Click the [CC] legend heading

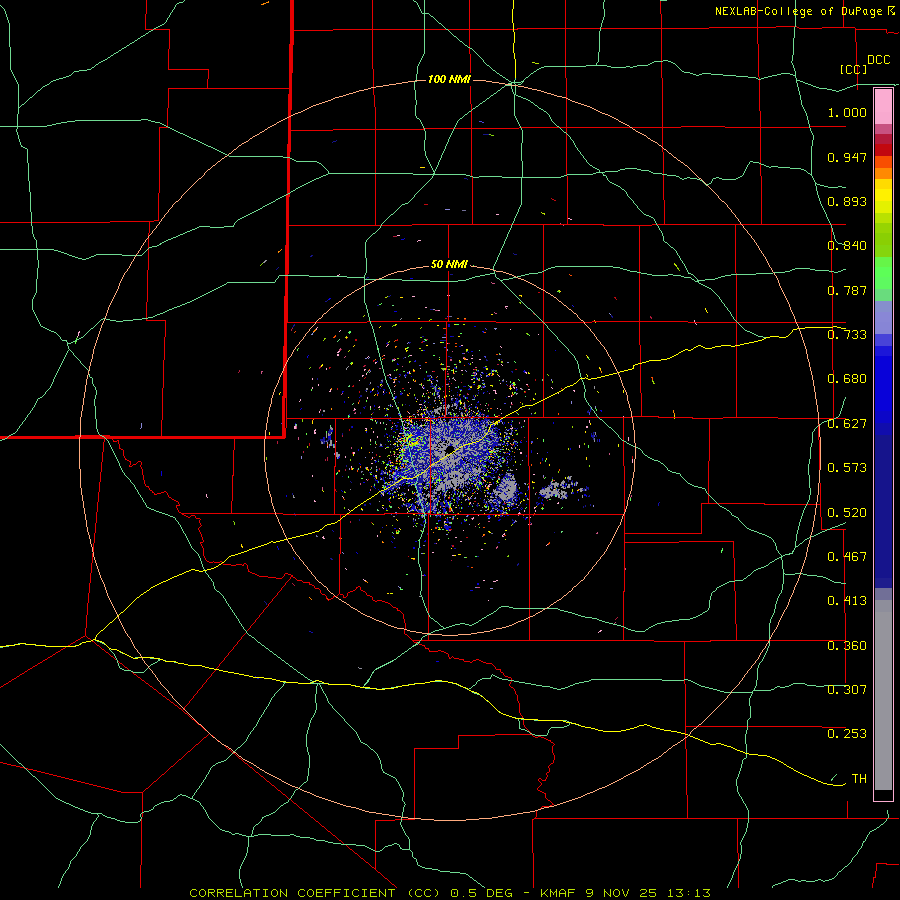(854, 69)
